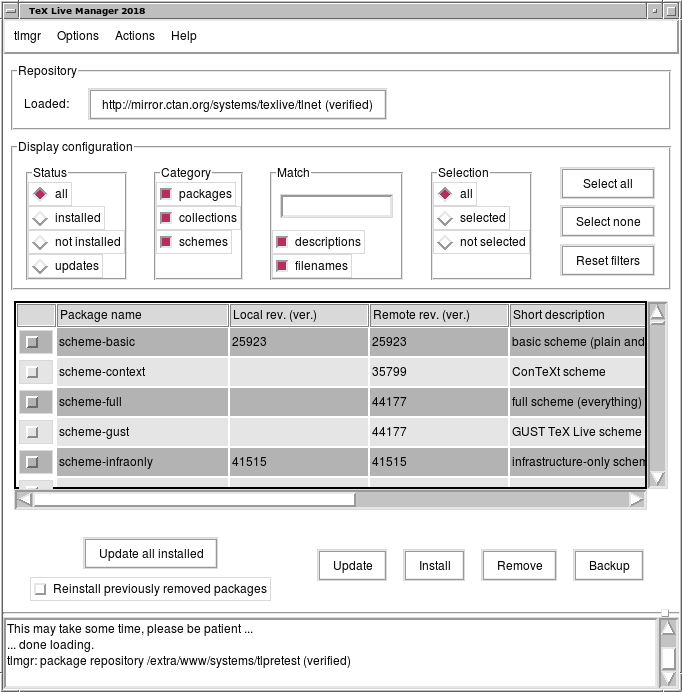Open the Options menu
Image resolution: width=682 pixels, height=692 pixels.
[x=77, y=36]
